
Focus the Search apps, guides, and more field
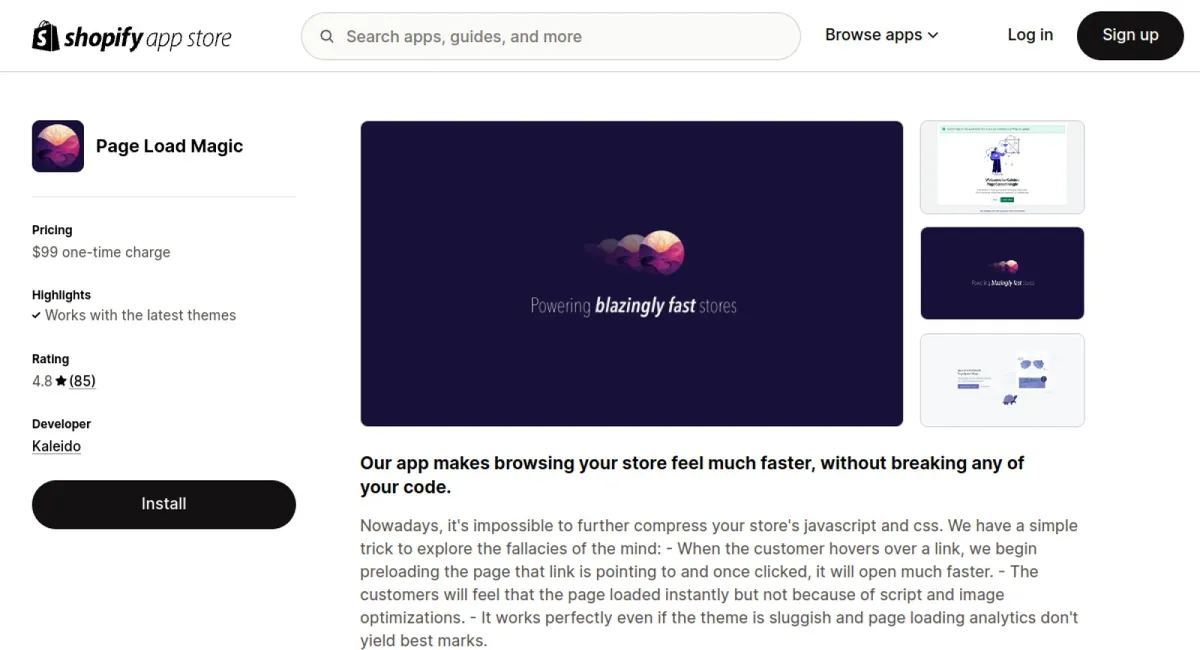click(x=560, y=37)
